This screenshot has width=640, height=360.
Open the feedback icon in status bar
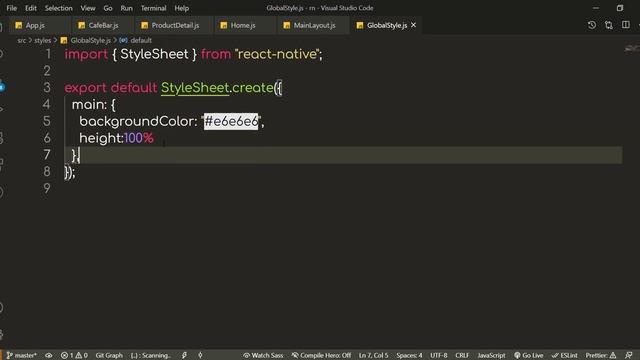click(629, 355)
